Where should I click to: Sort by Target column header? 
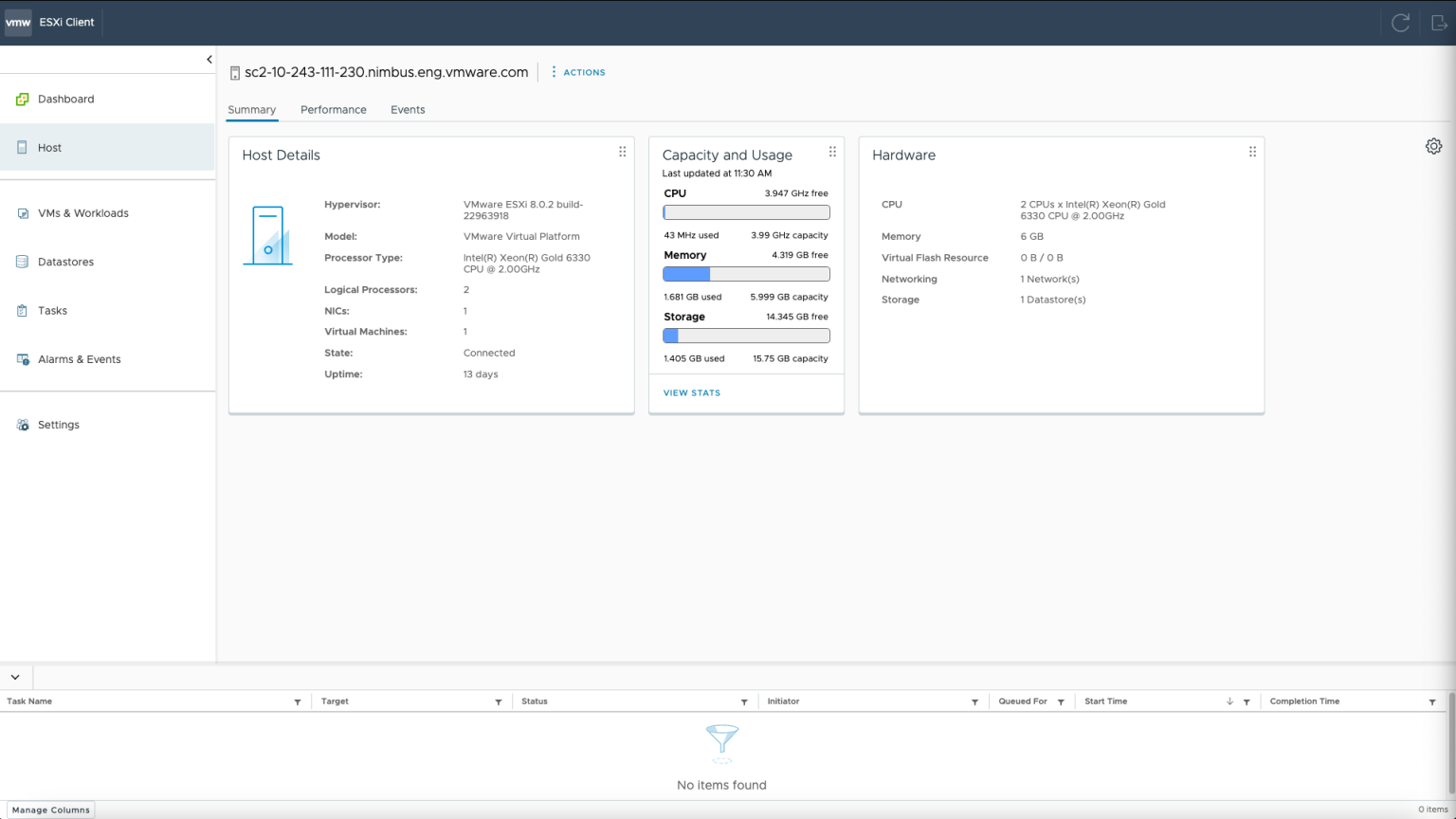click(x=335, y=701)
